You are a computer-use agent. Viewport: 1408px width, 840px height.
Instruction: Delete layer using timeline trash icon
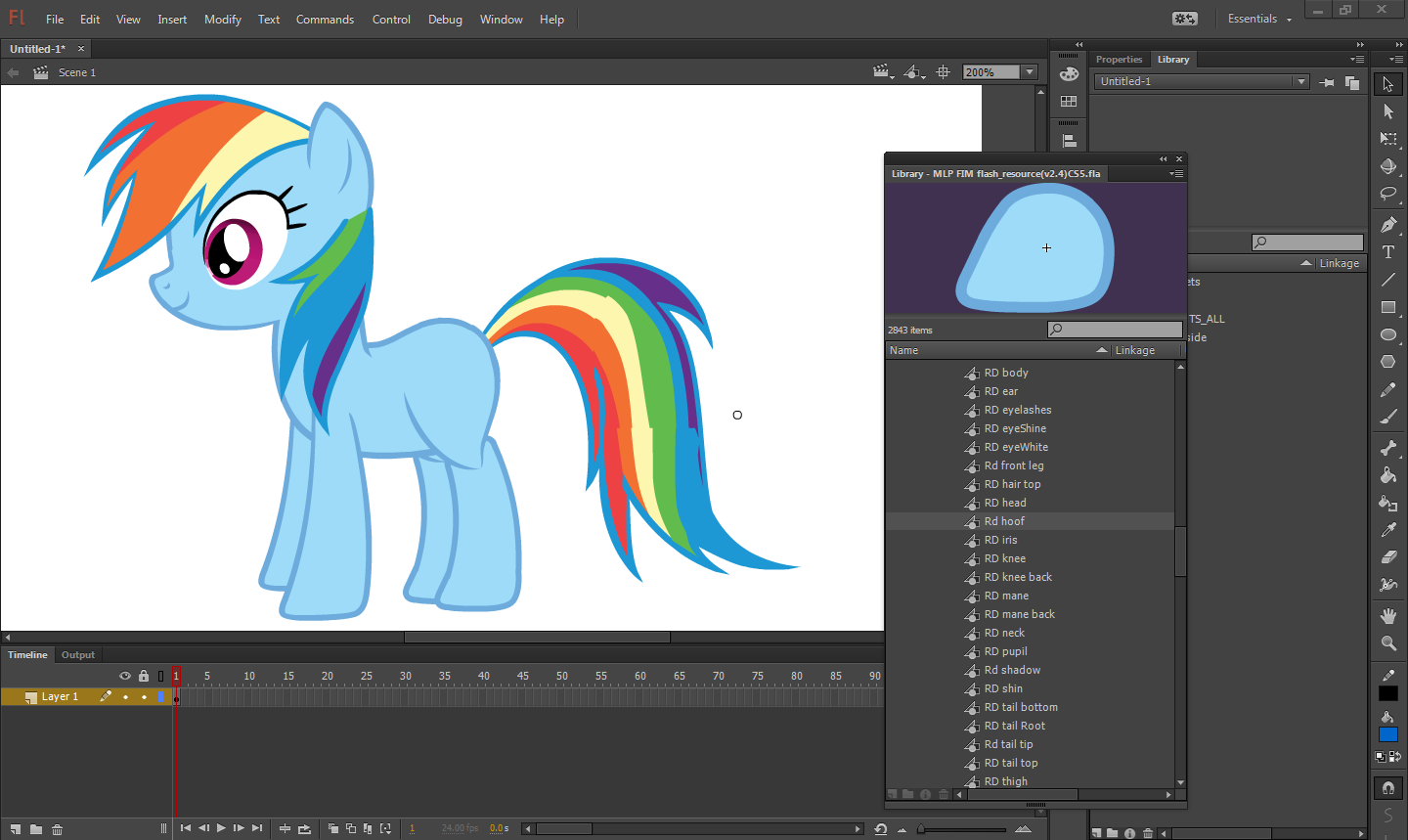(58, 829)
